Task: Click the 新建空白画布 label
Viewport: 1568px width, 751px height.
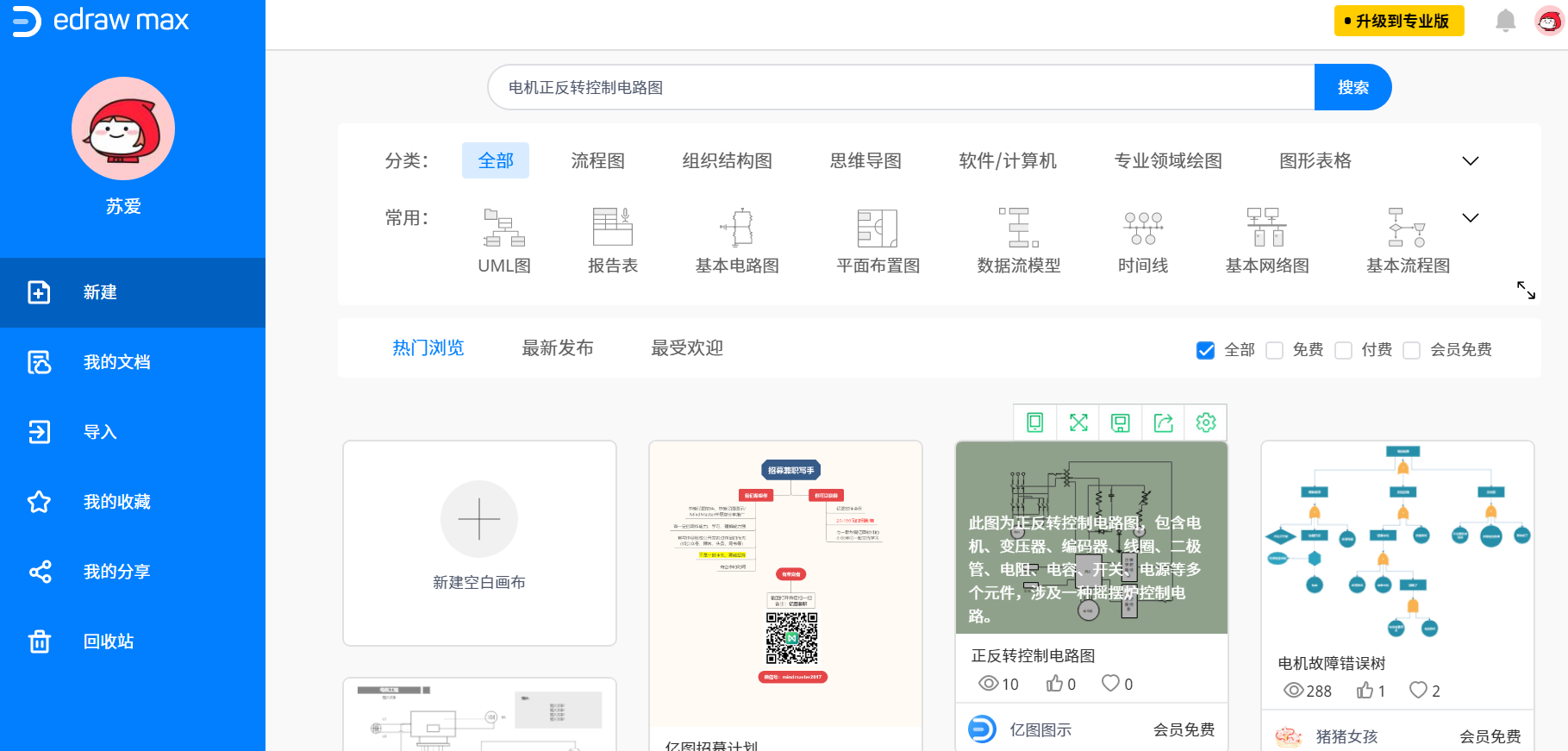Action: (479, 582)
